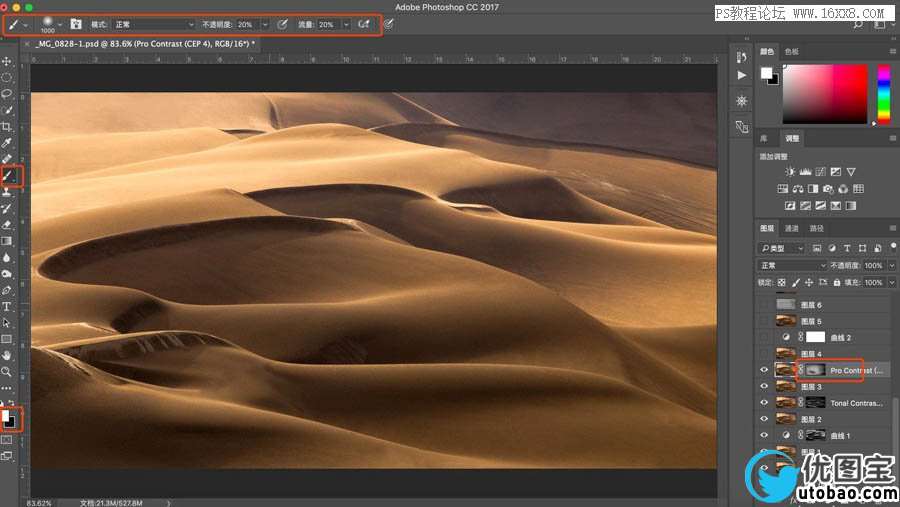Select the Path Selection tool
Screen dimensions: 900x507
coord(7,323)
